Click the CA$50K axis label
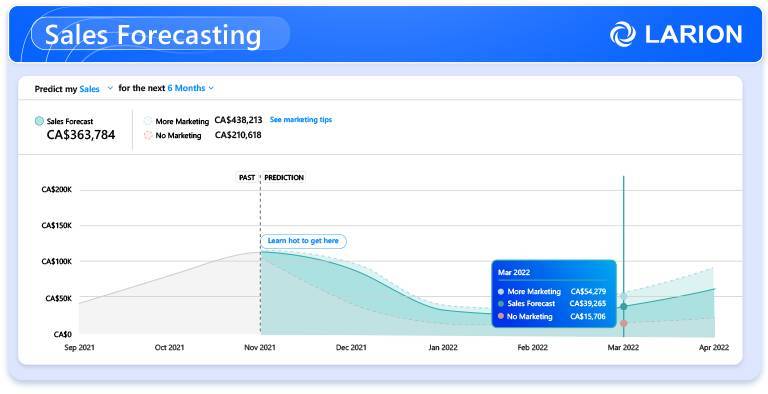768x394 pixels. (x=58, y=298)
